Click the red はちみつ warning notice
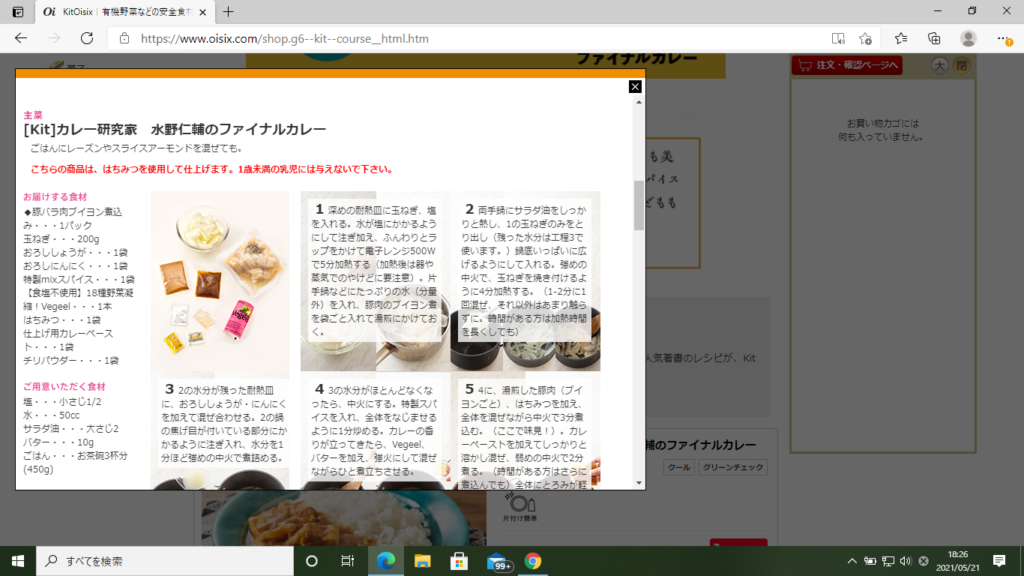 point(212,169)
